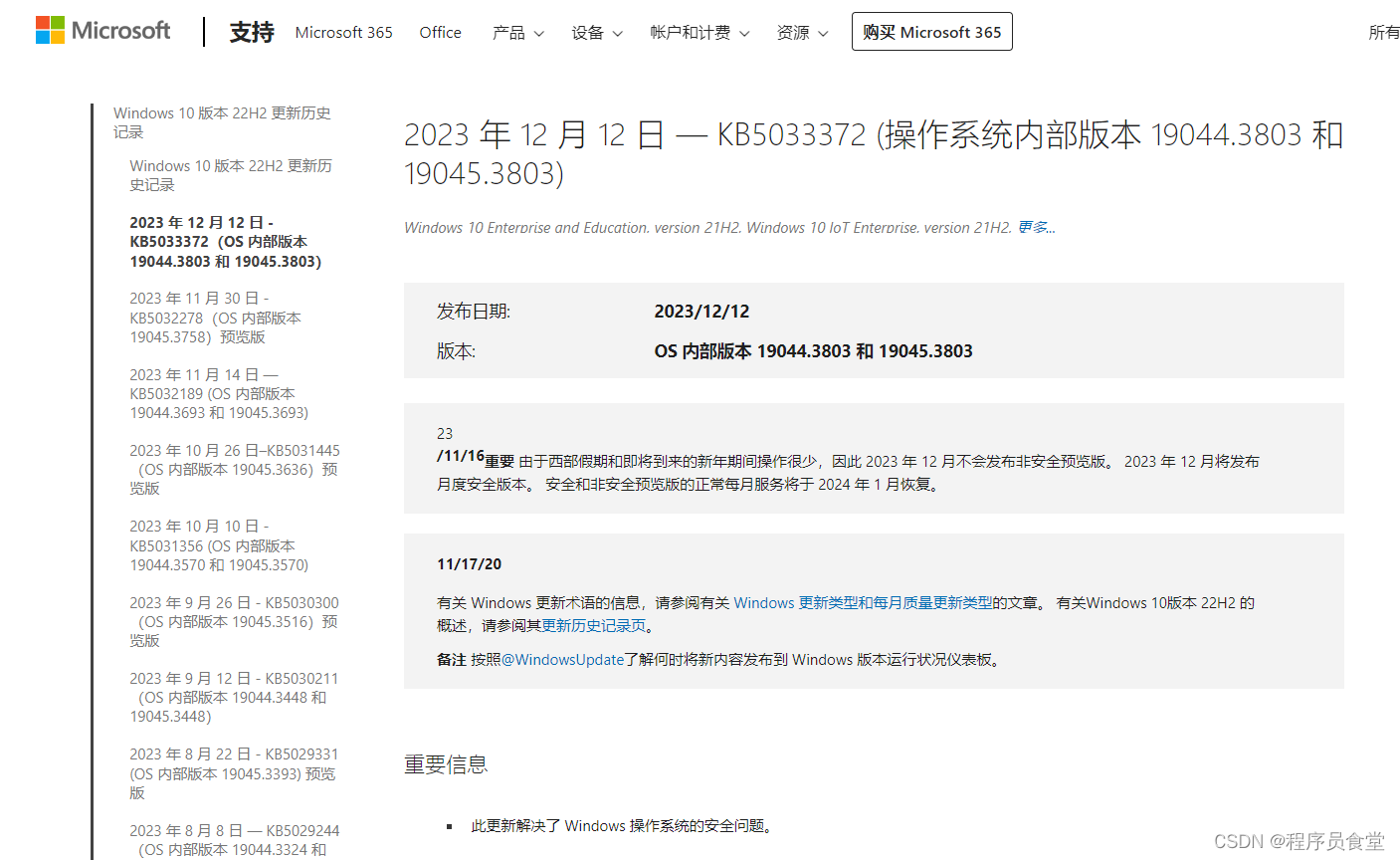This screenshot has width=1400, height=860.
Task: Open 更新历史记录页 link
Action: pyautogui.click(x=594, y=626)
